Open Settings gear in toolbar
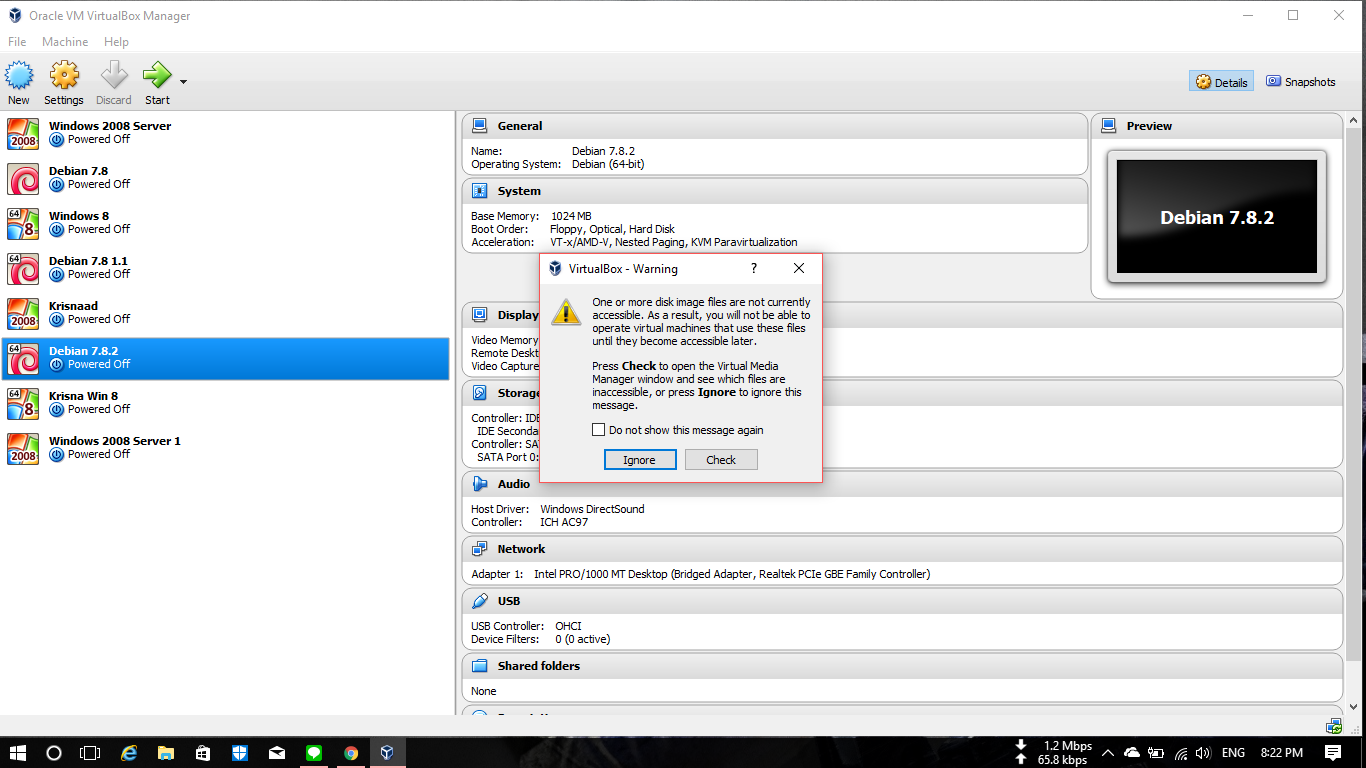The image size is (1366, 768). pos(64,75)
